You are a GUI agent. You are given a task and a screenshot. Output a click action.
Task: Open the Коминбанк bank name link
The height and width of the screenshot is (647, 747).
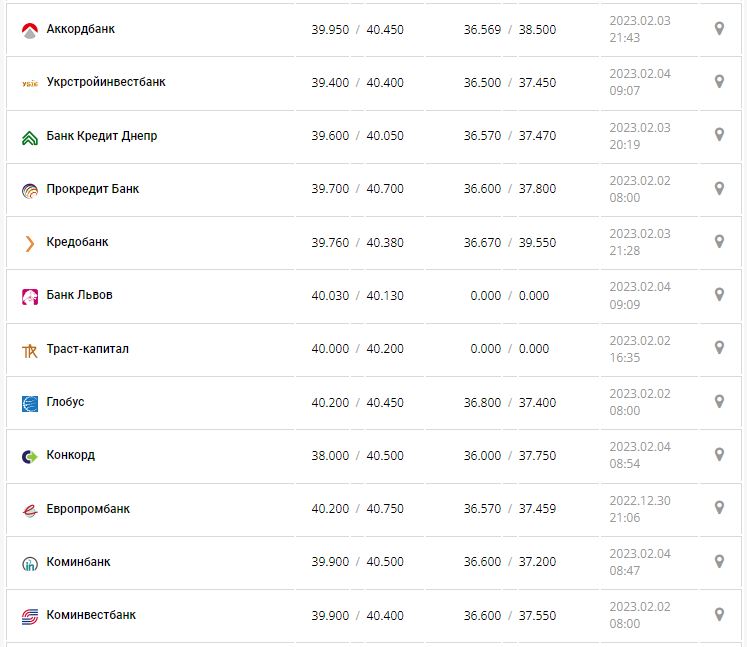click(x=78, y=562)
